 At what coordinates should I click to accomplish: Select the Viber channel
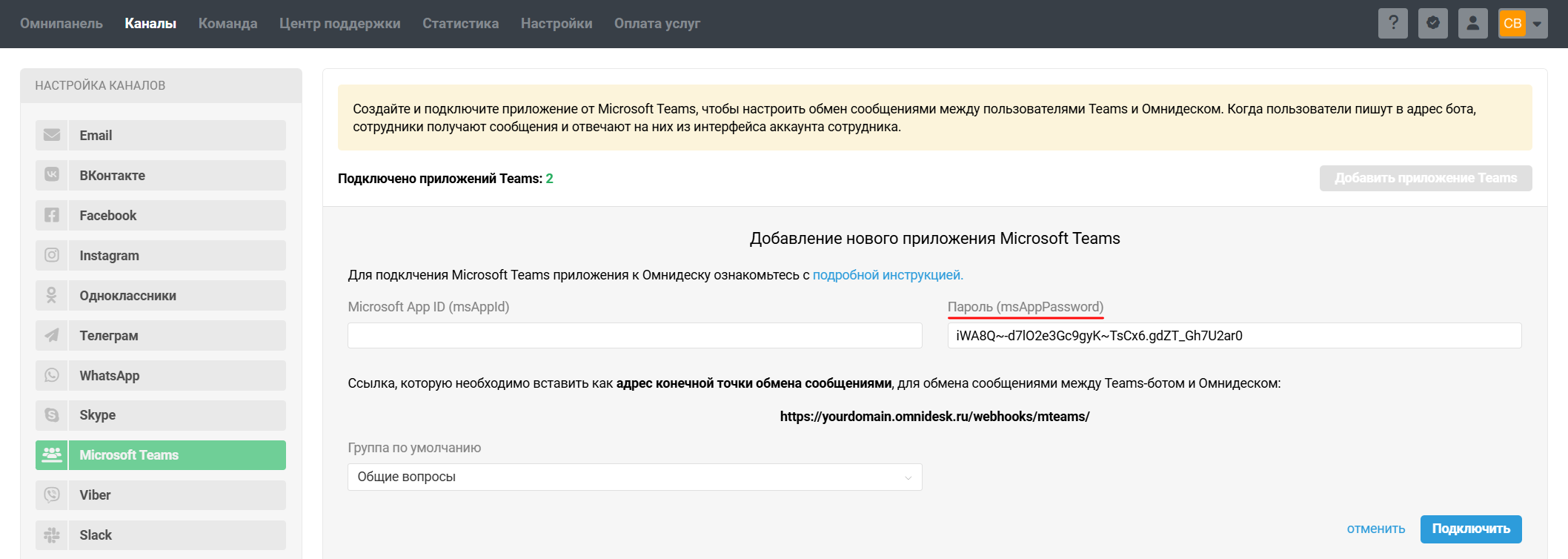161,495
